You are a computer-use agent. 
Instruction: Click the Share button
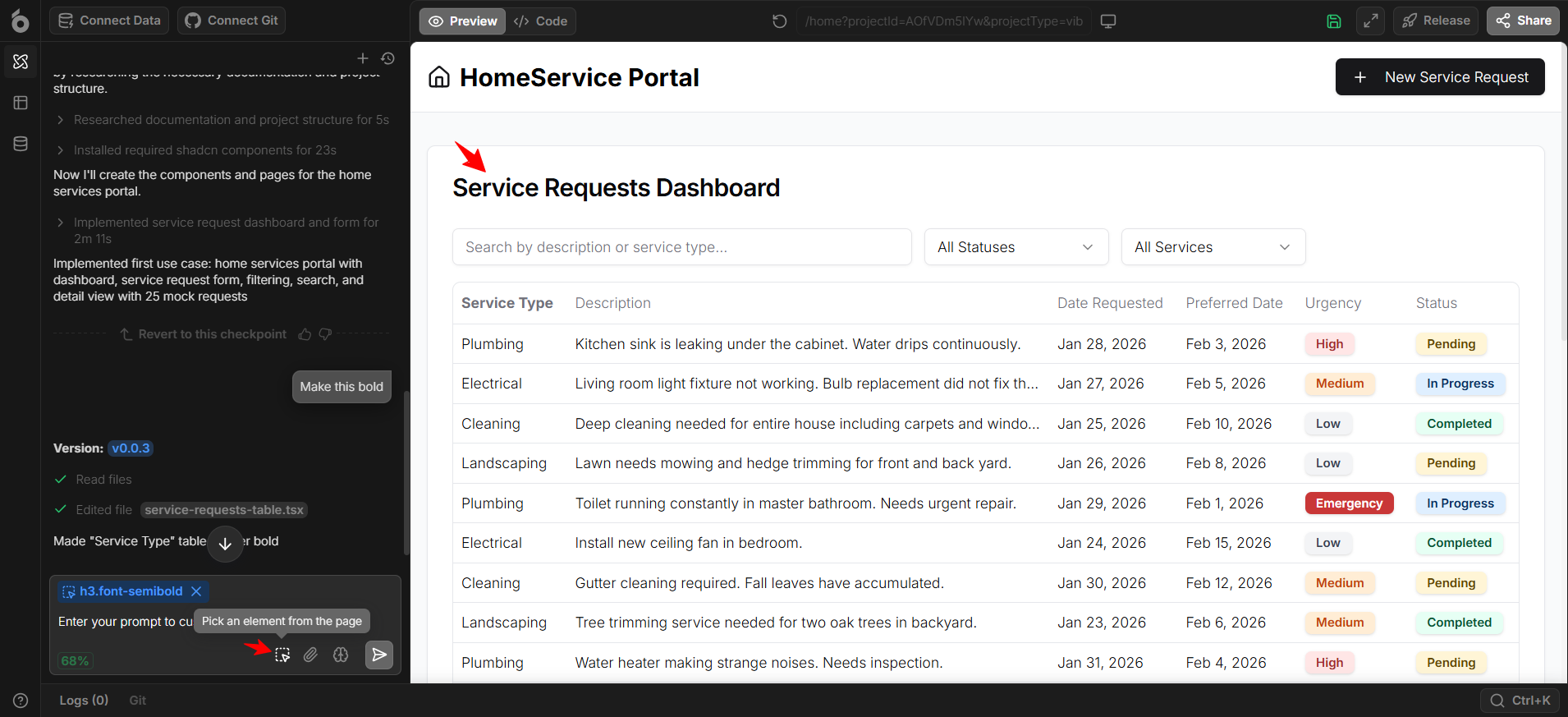pyautogui.click(x=1523, y=21)
